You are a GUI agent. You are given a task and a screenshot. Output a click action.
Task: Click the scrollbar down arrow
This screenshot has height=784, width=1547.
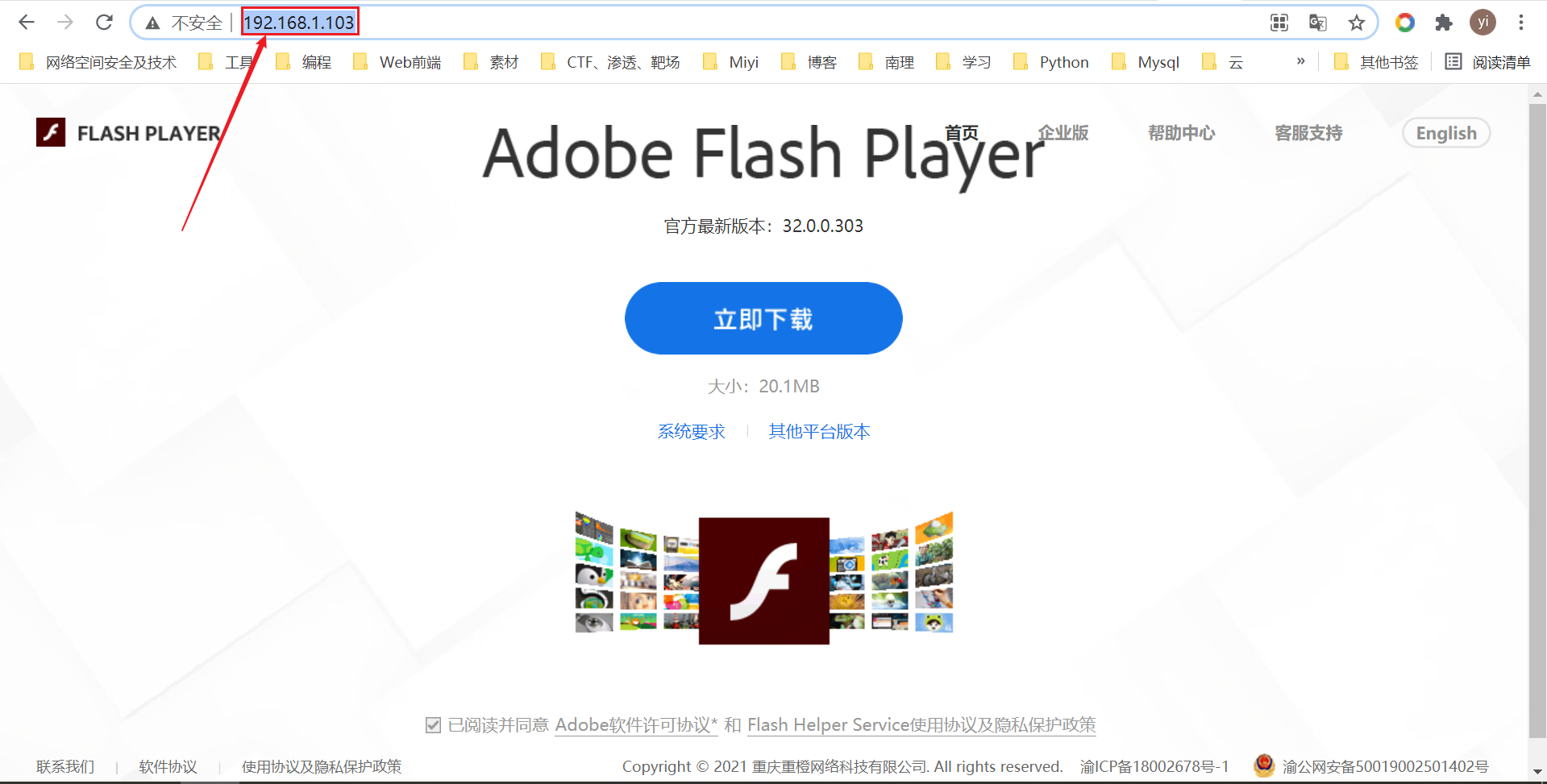[1537, 772]
